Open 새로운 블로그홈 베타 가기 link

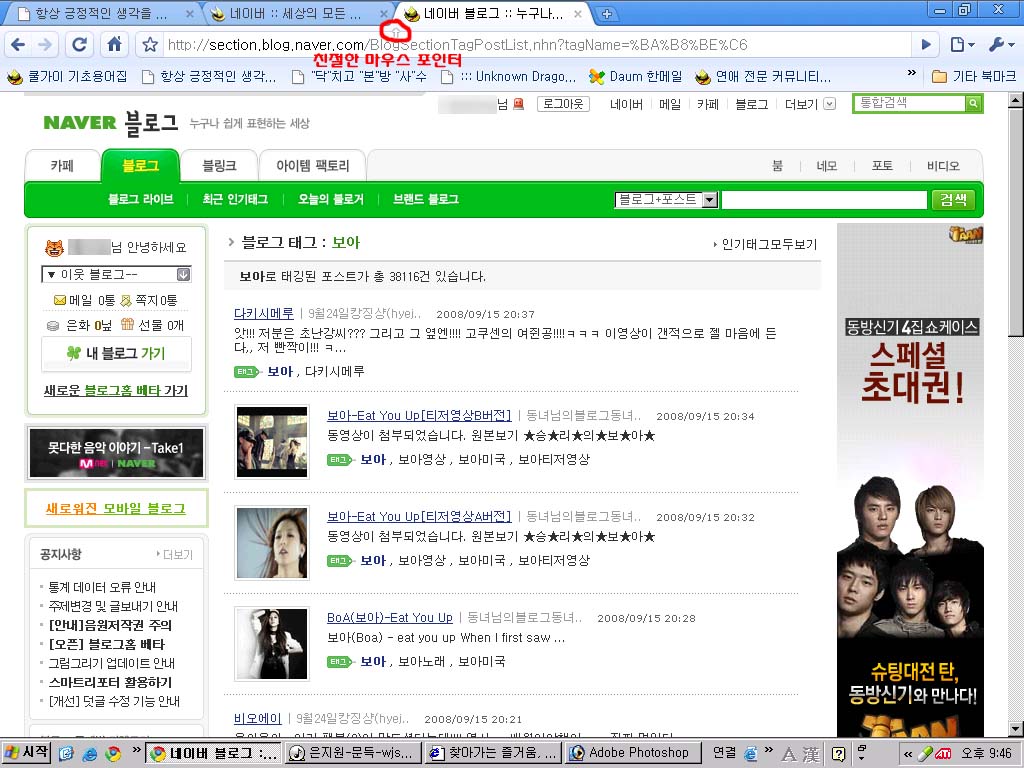click(x=116, y=391)
